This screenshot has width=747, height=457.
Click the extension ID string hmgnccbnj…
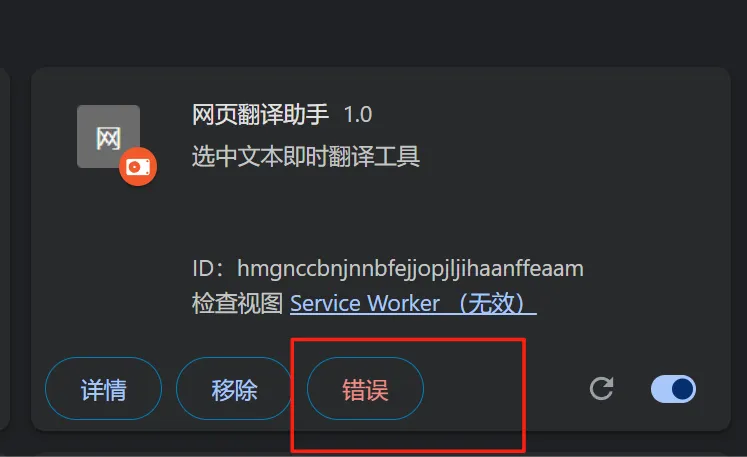click(x=410, y=269)
